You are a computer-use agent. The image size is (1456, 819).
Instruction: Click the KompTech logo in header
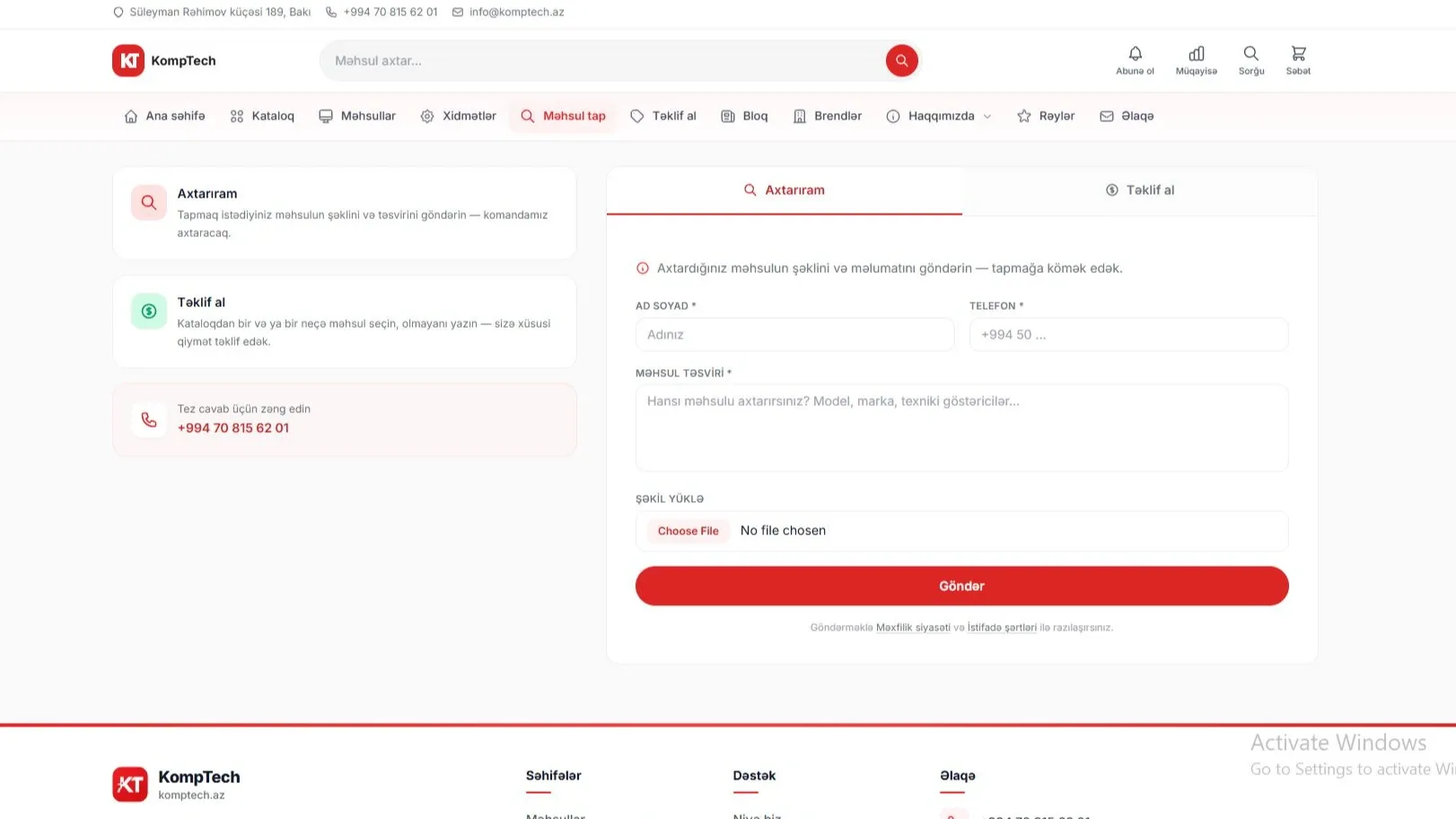pos(164,60)
